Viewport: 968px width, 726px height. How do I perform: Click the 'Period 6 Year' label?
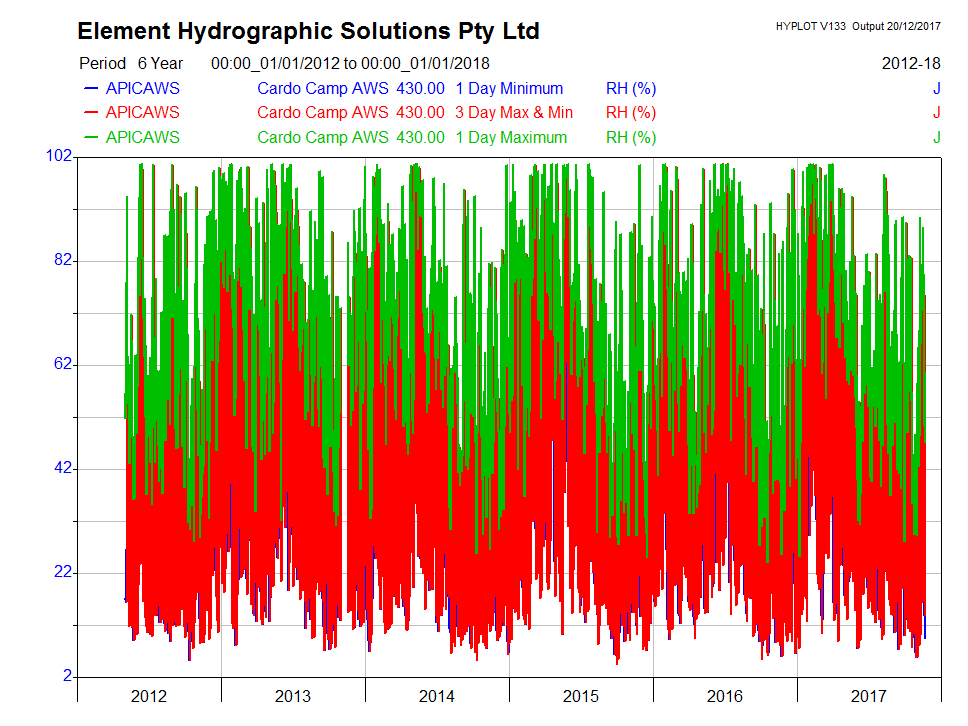click(131, 63)
